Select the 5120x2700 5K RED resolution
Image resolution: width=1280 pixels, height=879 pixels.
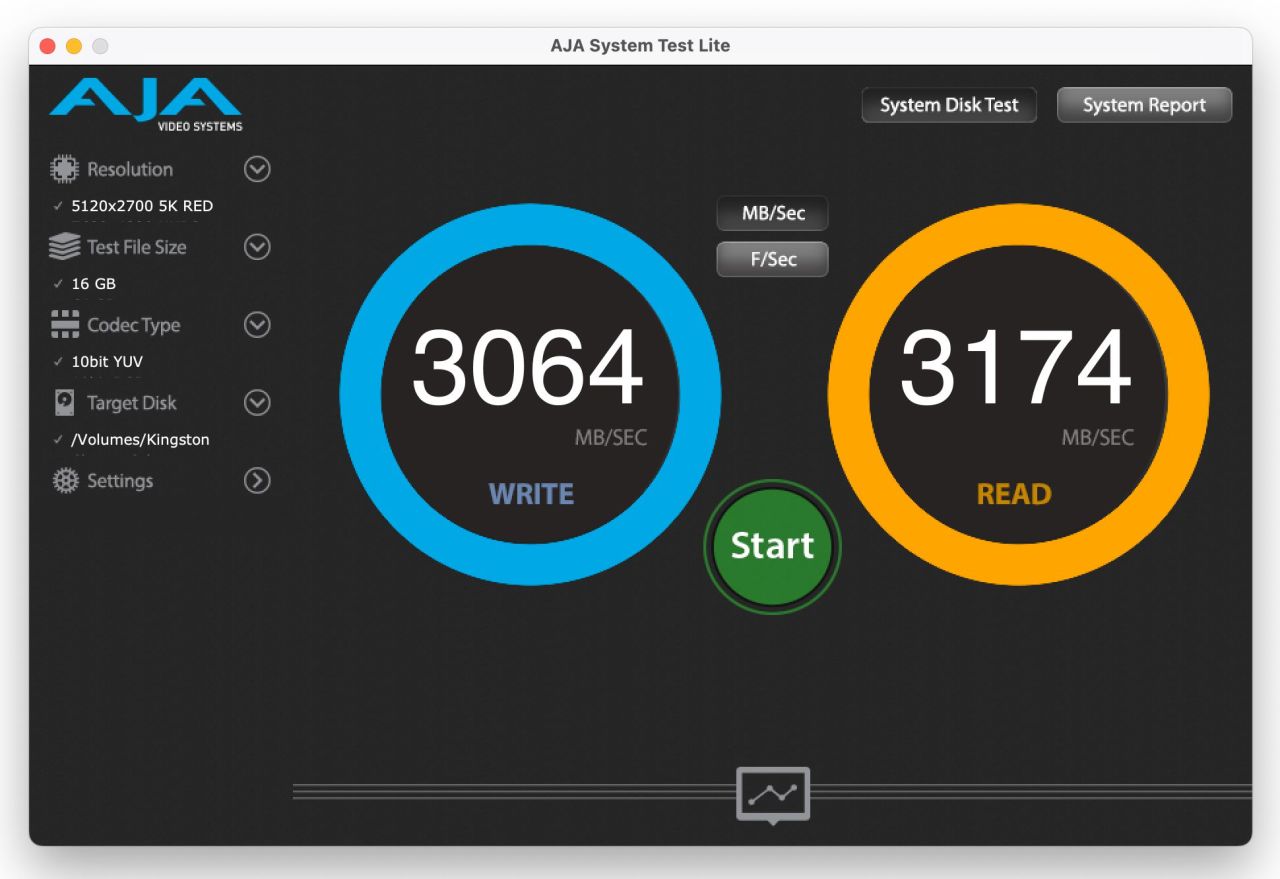[142, 206]
